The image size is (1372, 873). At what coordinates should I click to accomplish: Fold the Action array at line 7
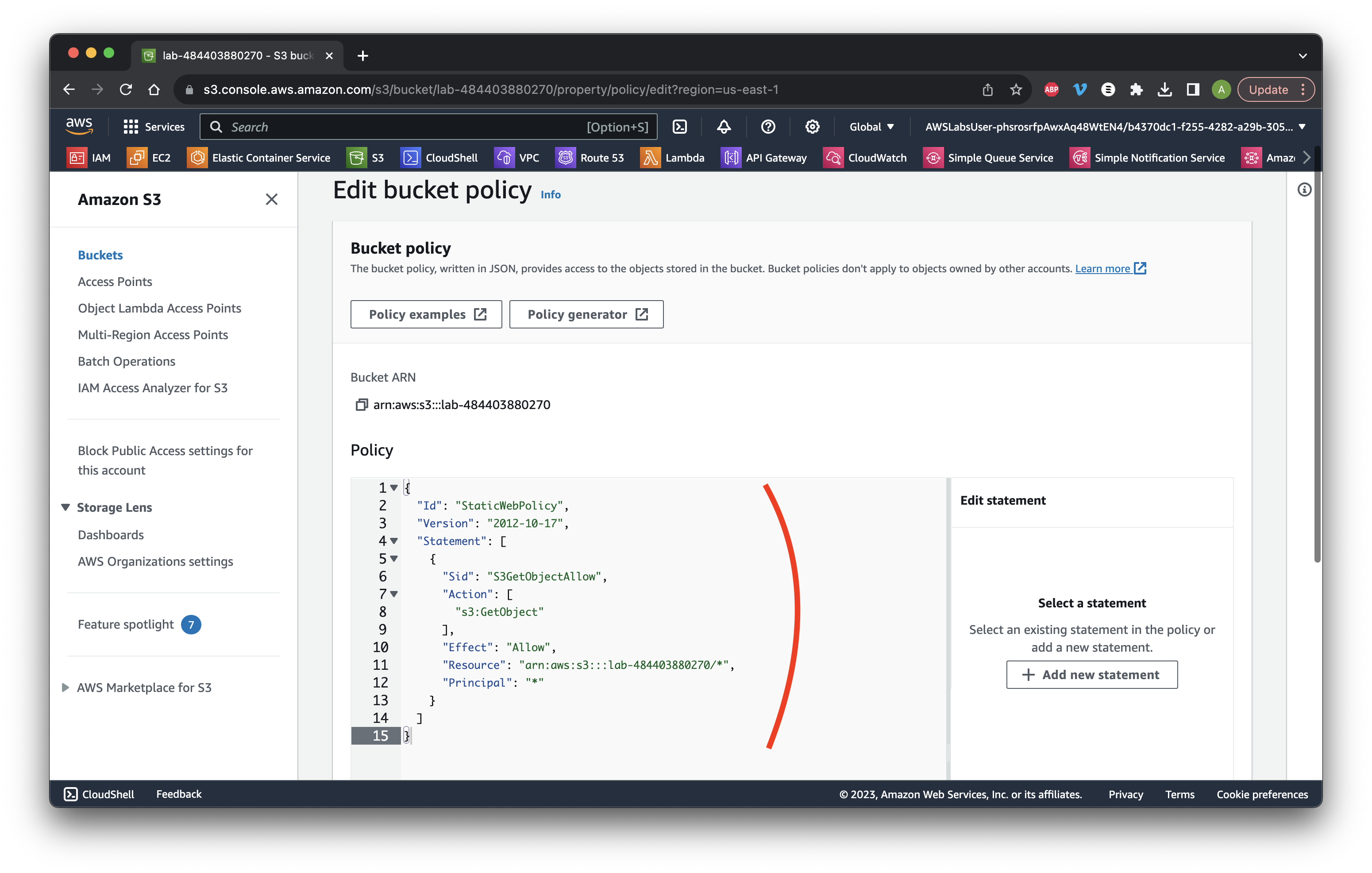coord(394,594)
